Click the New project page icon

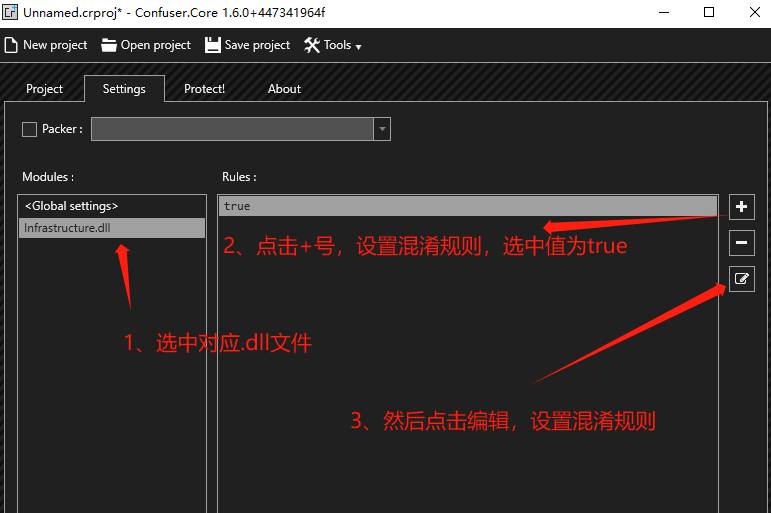tap(11, 45)
